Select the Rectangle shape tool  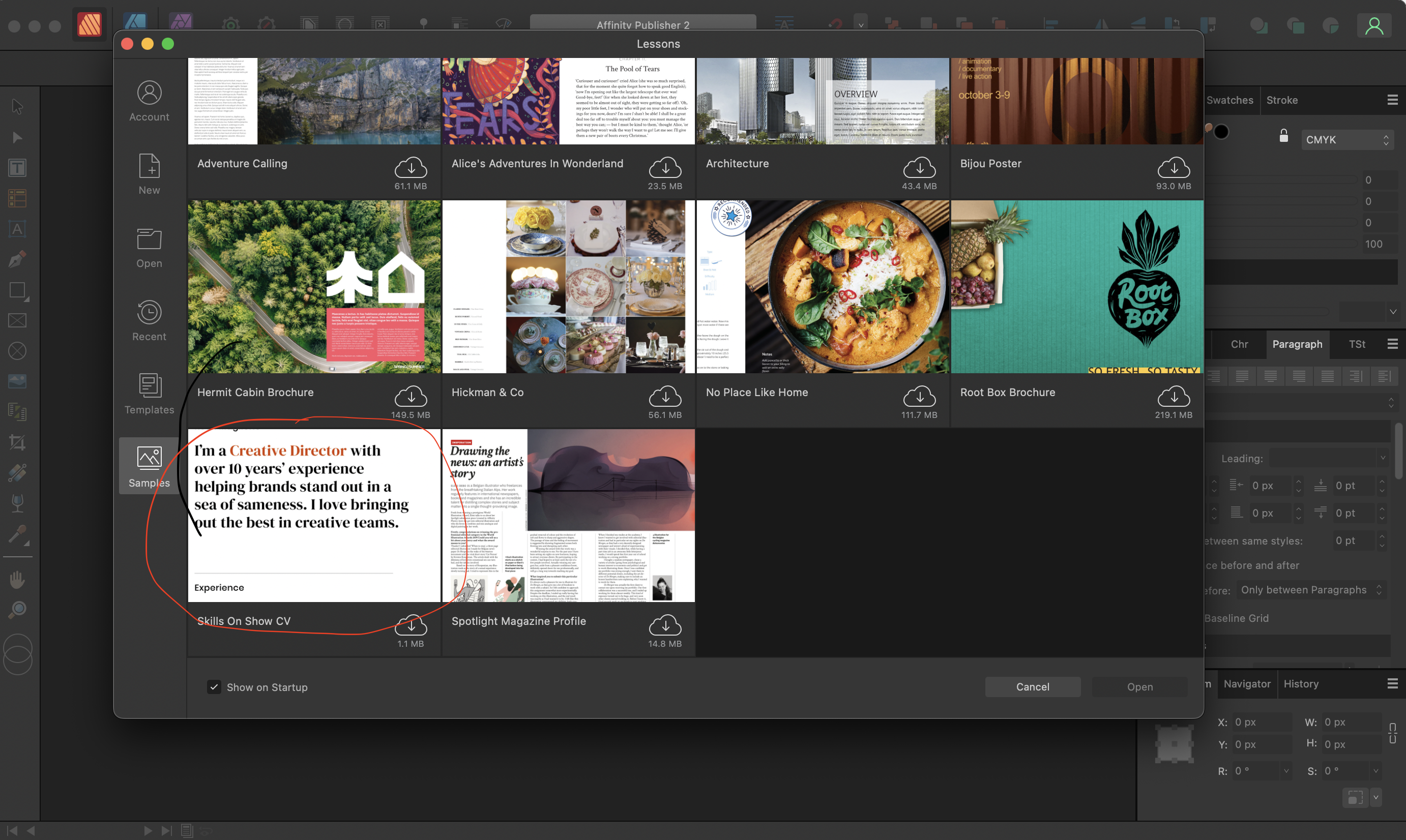pyautogui.click(x=18, y=290)
